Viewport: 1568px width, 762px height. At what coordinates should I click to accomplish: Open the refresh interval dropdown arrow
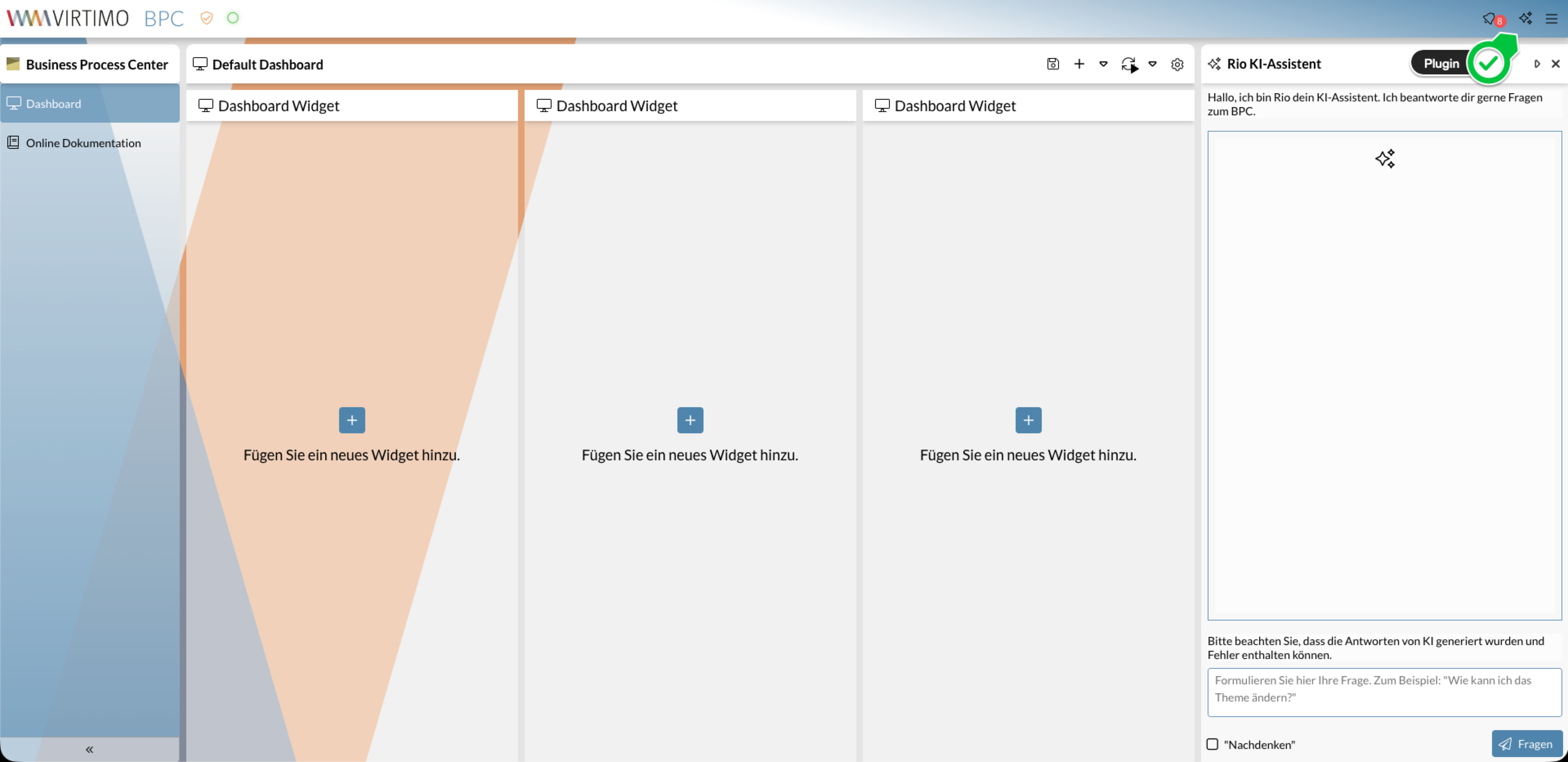click(x=1152, y=64)
